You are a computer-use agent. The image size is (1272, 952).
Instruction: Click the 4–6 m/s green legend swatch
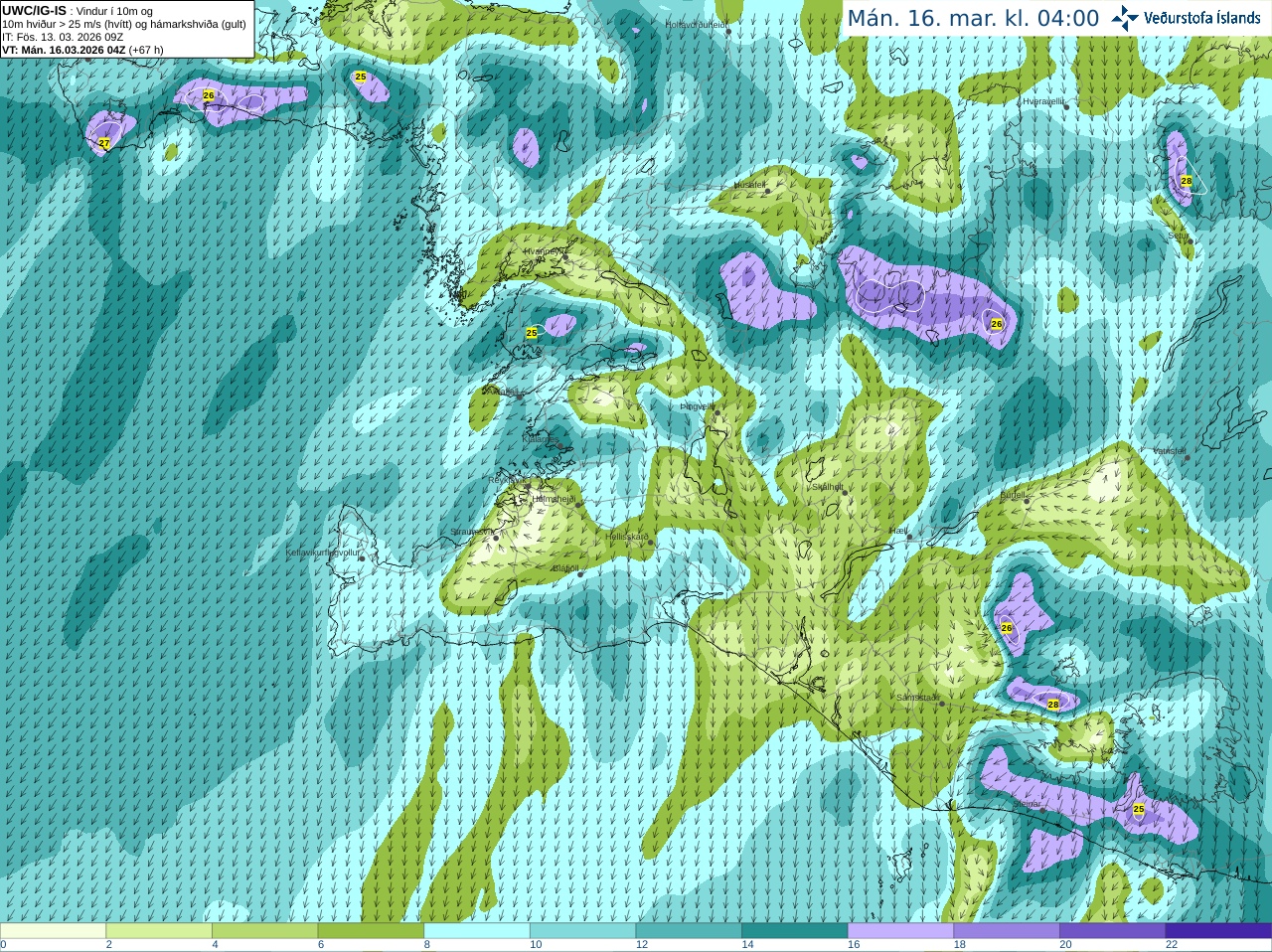[x=264, y=931]
